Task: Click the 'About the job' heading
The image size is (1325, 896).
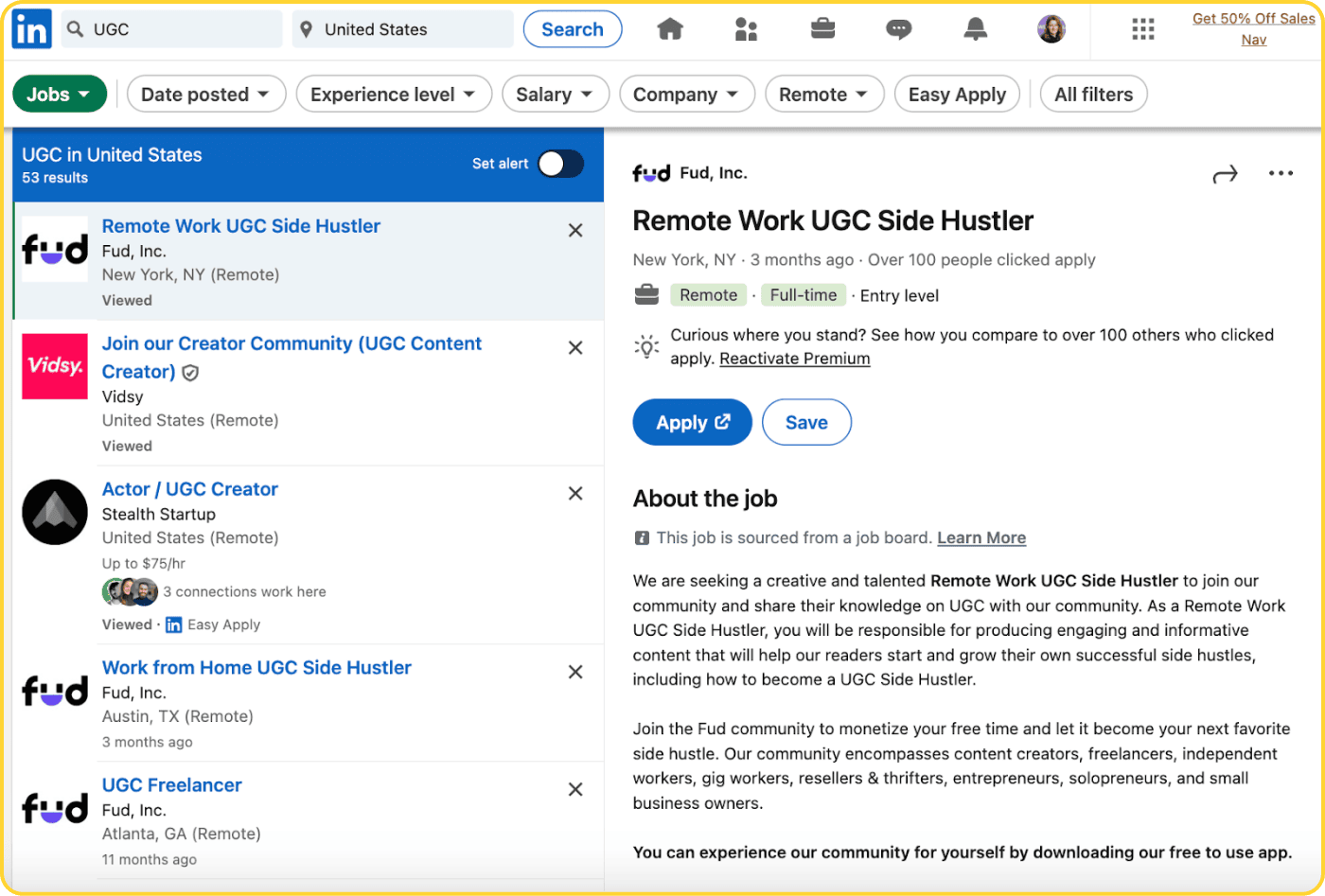Action: coord(705,499)
